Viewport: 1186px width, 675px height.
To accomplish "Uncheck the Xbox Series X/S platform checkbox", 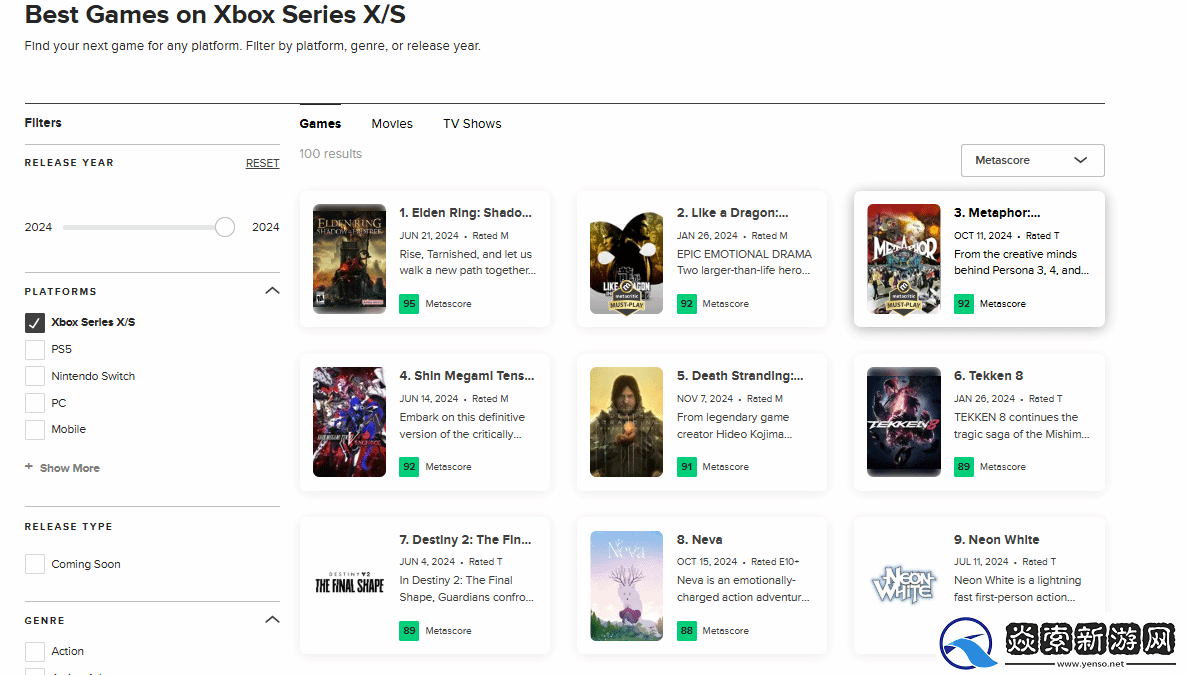I will click(35, 323).
